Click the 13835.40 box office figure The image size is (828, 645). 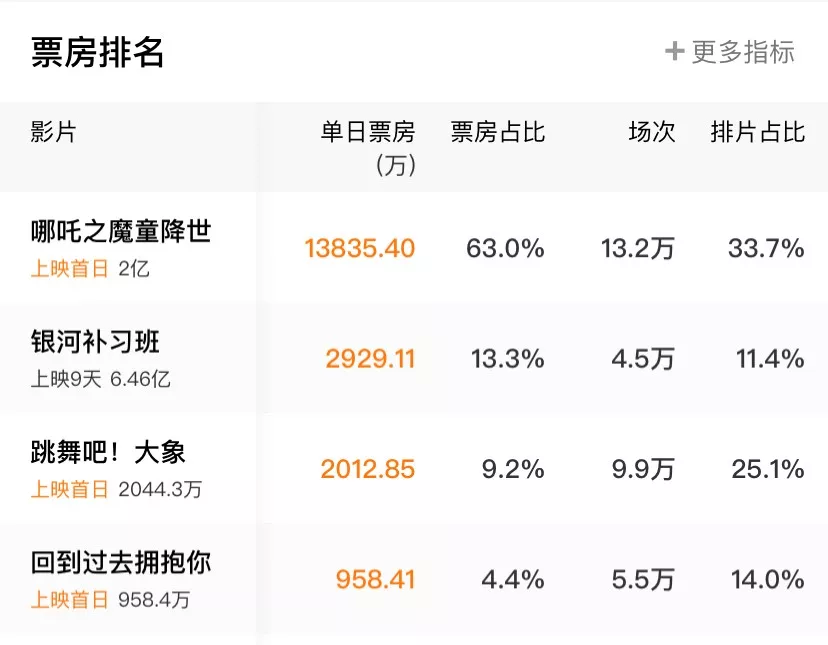tap(359, 248)
